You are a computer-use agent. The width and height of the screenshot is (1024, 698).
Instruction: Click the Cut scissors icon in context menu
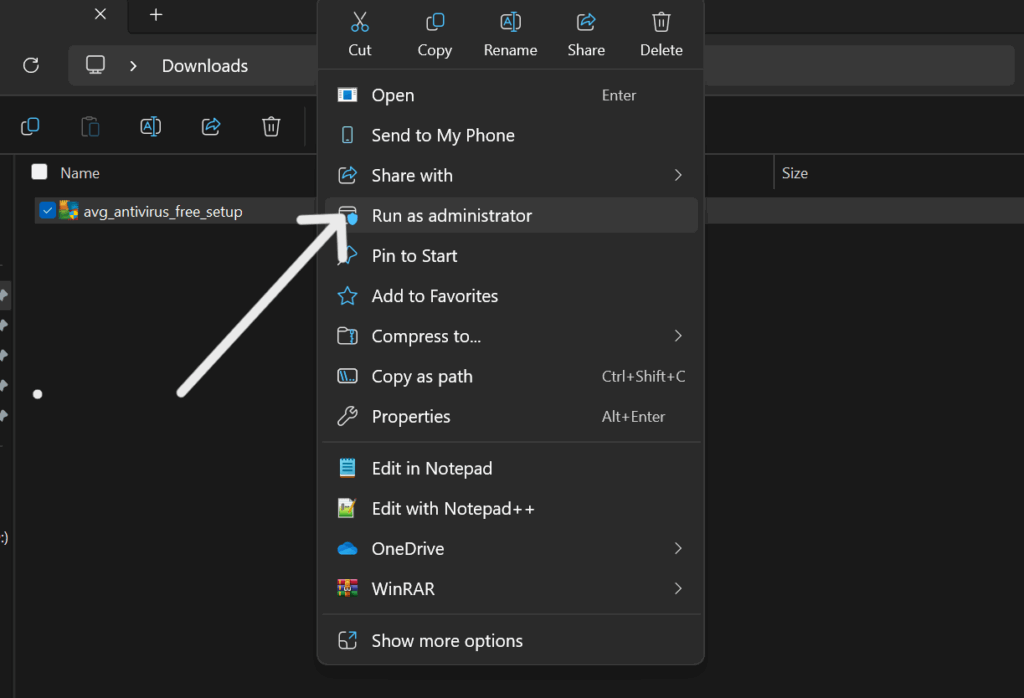(x=360, y=22)
